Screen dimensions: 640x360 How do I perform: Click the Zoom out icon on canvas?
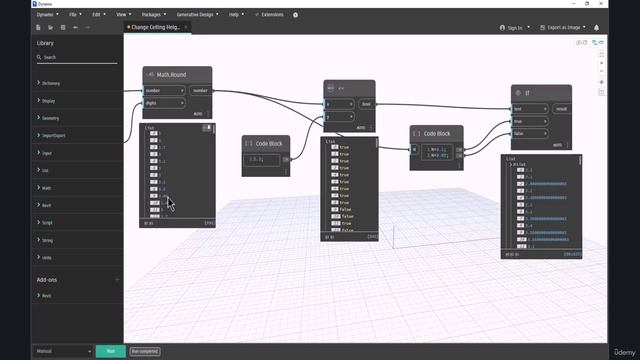(x=602, y=71)
